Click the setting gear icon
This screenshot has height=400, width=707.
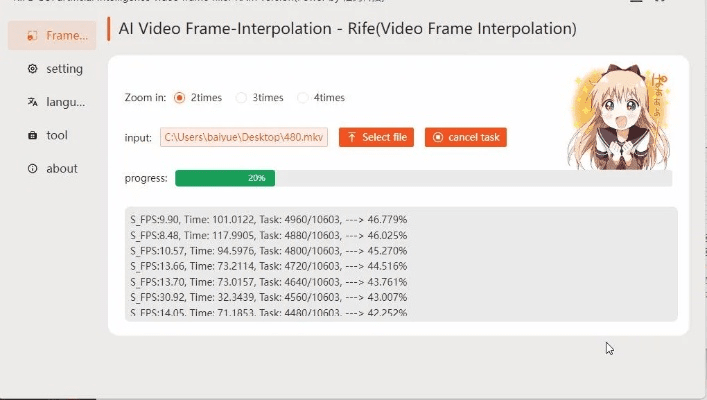[33, 69]
